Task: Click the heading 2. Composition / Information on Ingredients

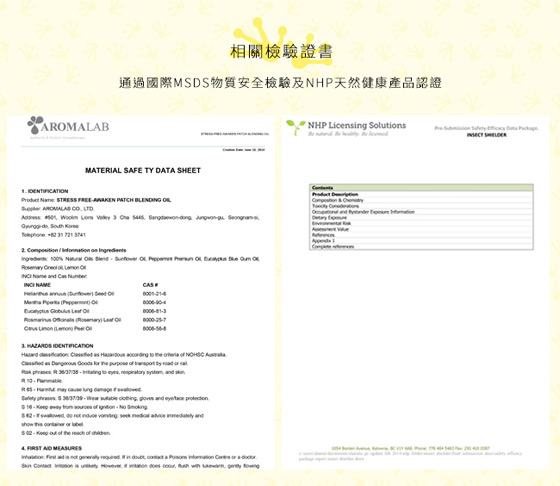Action: (x=74, y=250)
